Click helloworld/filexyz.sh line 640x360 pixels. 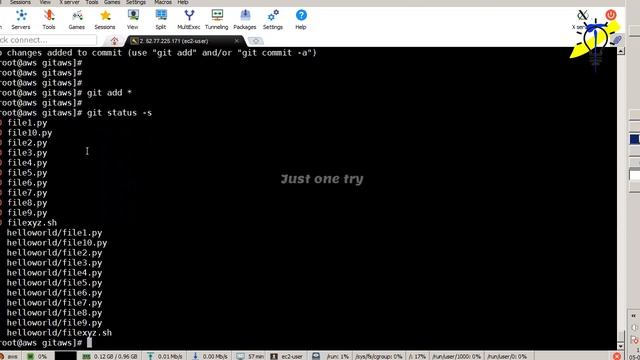[x=59, y=333]
